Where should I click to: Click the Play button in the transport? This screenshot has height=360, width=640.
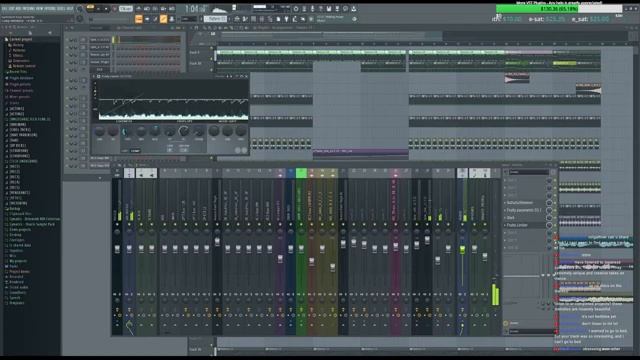(99, 9)
